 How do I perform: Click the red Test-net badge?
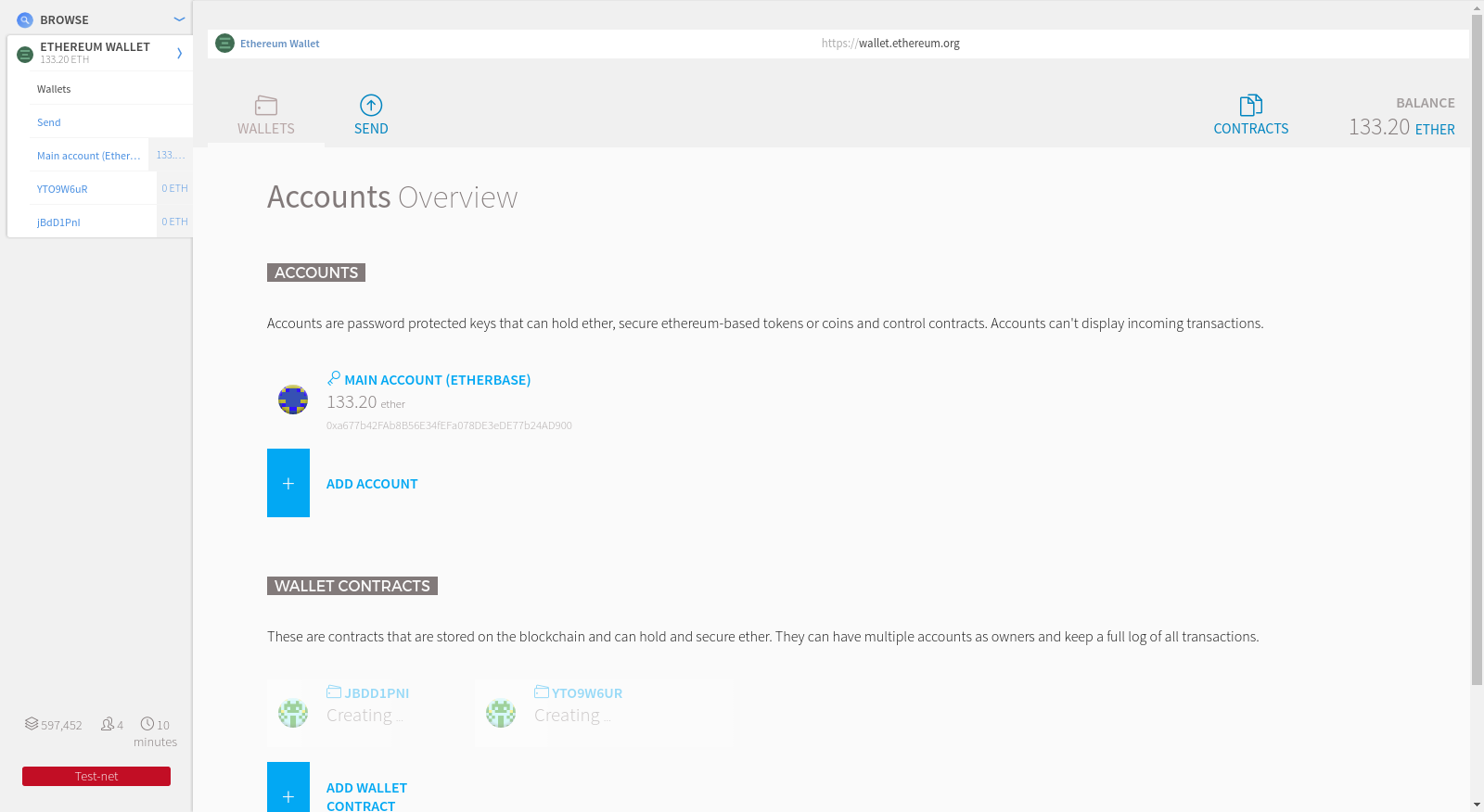pos(96,776)
